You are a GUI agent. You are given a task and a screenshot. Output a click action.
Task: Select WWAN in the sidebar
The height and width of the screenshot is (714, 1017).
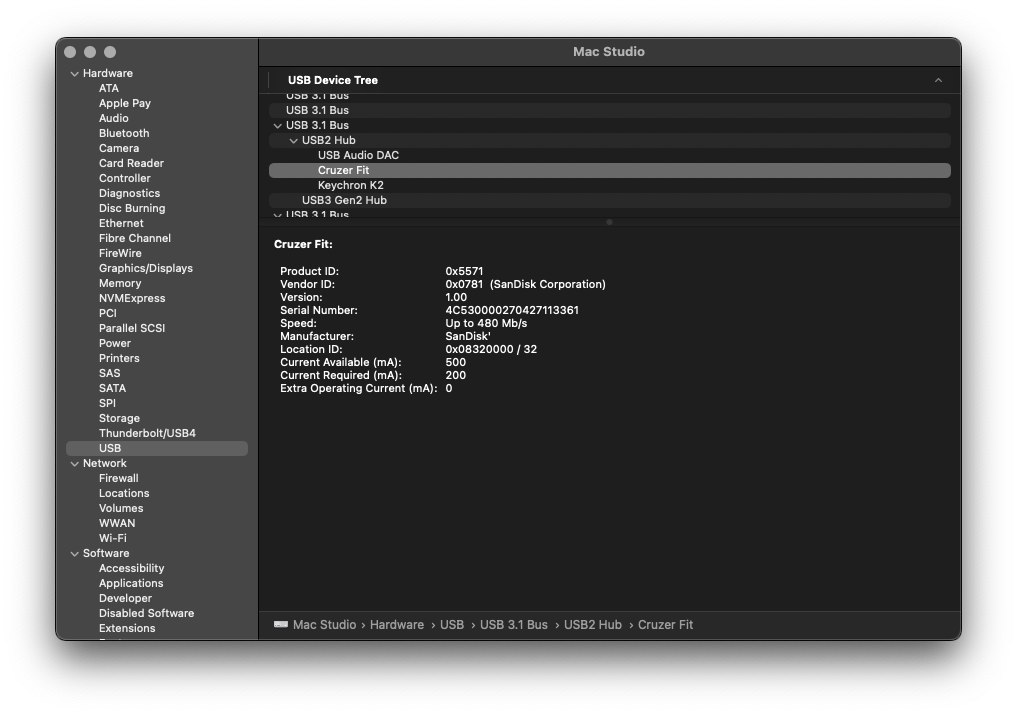click(117, 523)
